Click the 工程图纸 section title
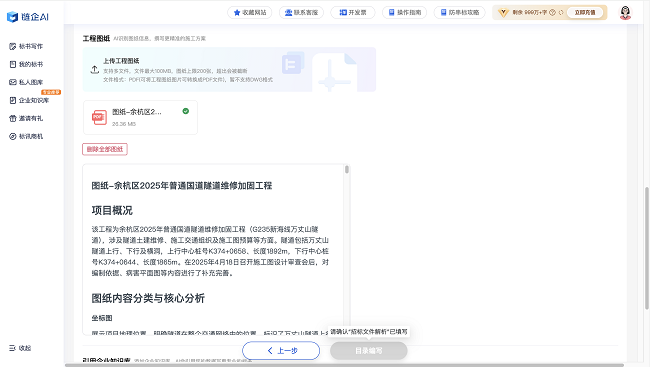The image size is (650, 367). (x=96, y=39)
